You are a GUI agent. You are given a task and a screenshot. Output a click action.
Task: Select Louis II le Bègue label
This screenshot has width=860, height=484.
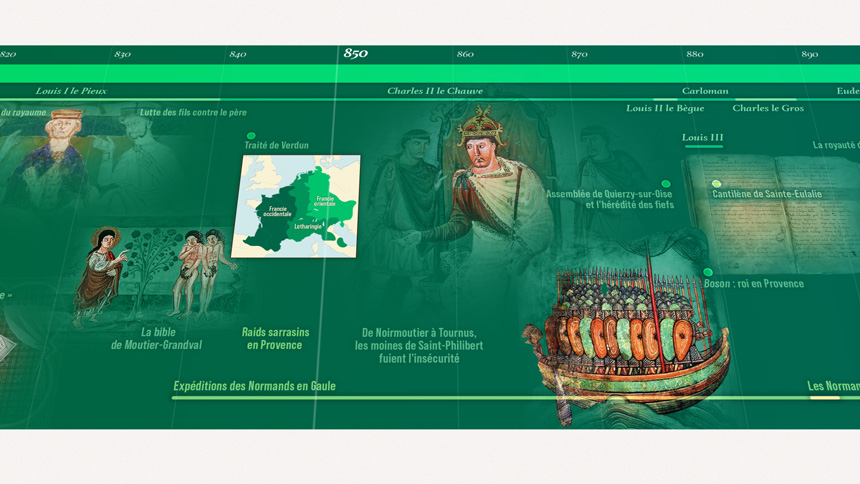(665, 108)
